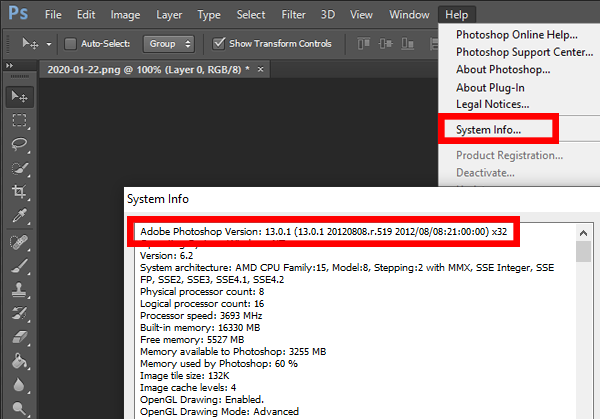
Task: Open the Type menu
Action: 209,15
